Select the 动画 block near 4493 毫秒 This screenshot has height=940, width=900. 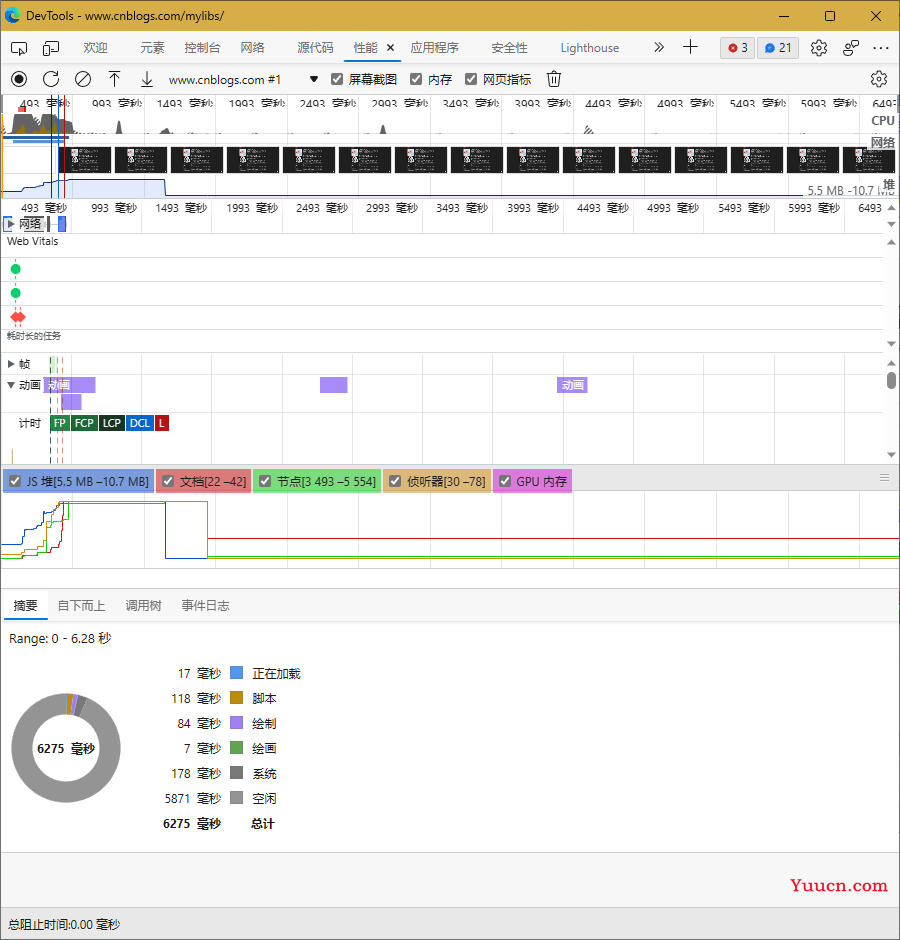[573, 385]
